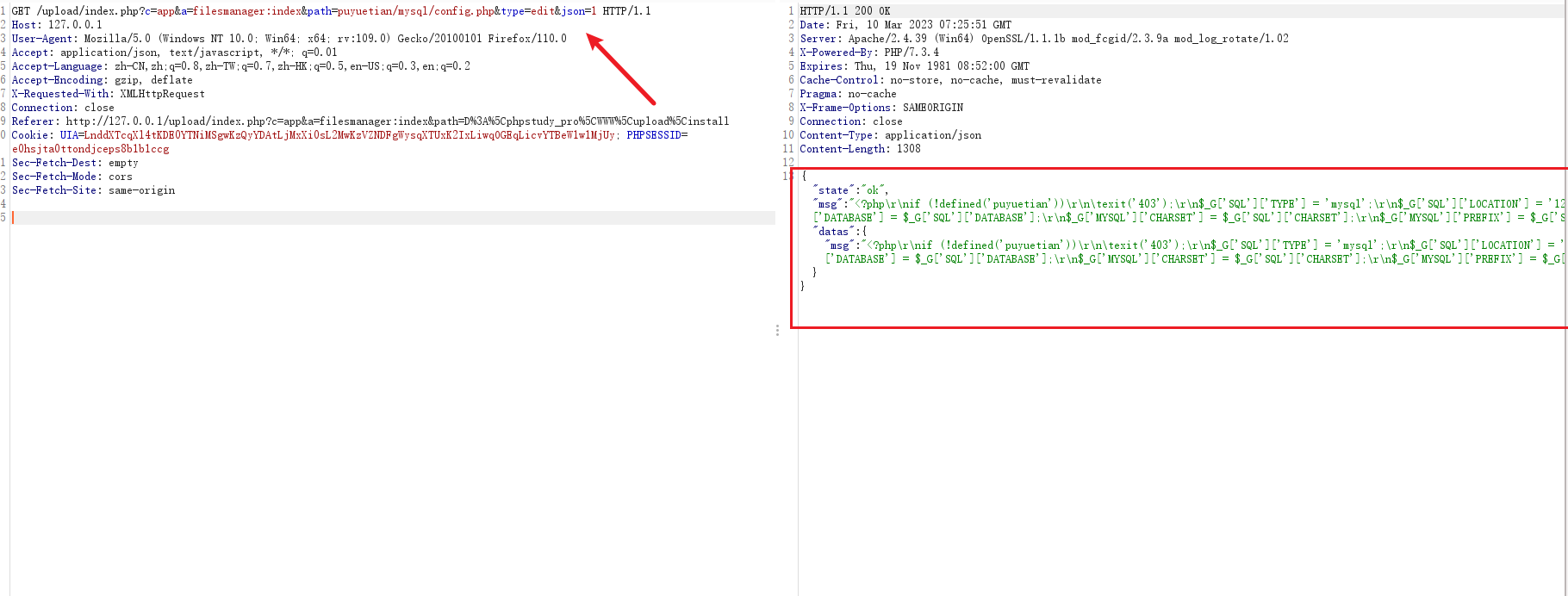Click the "state":"ok" JSON line
Screen dimensions: 1568x596
tap(851, 190)
